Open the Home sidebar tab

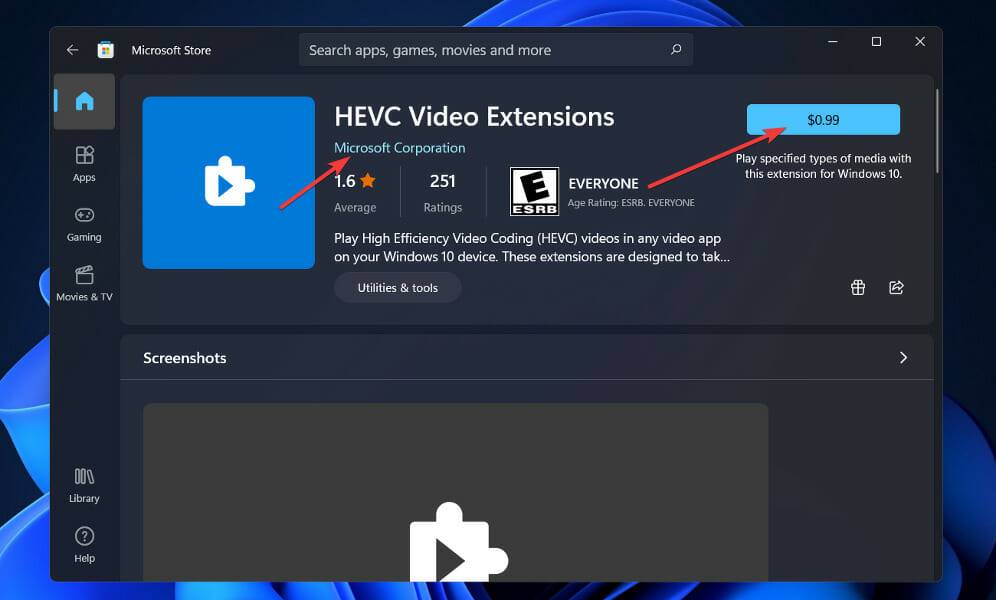point(84,102)
